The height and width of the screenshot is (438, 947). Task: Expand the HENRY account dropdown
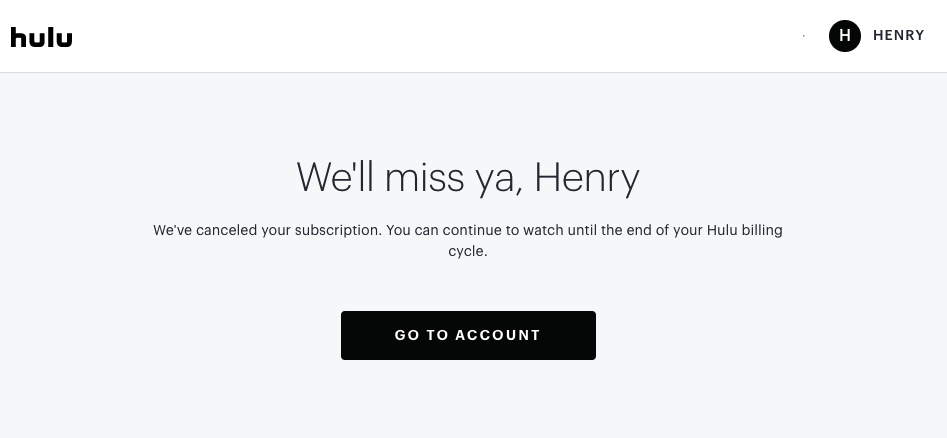pyautogui.click(x=898, y=36)
